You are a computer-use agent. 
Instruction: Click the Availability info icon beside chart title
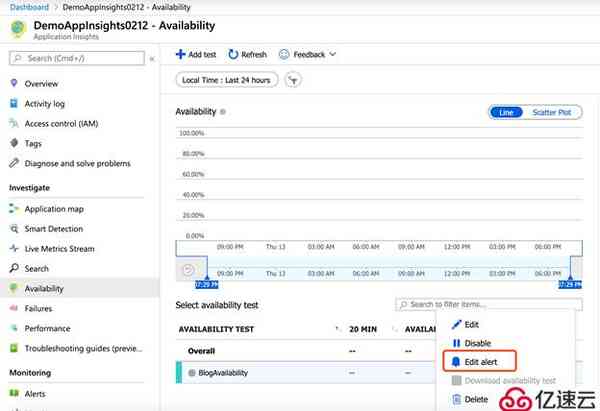(x=223, y=112)
